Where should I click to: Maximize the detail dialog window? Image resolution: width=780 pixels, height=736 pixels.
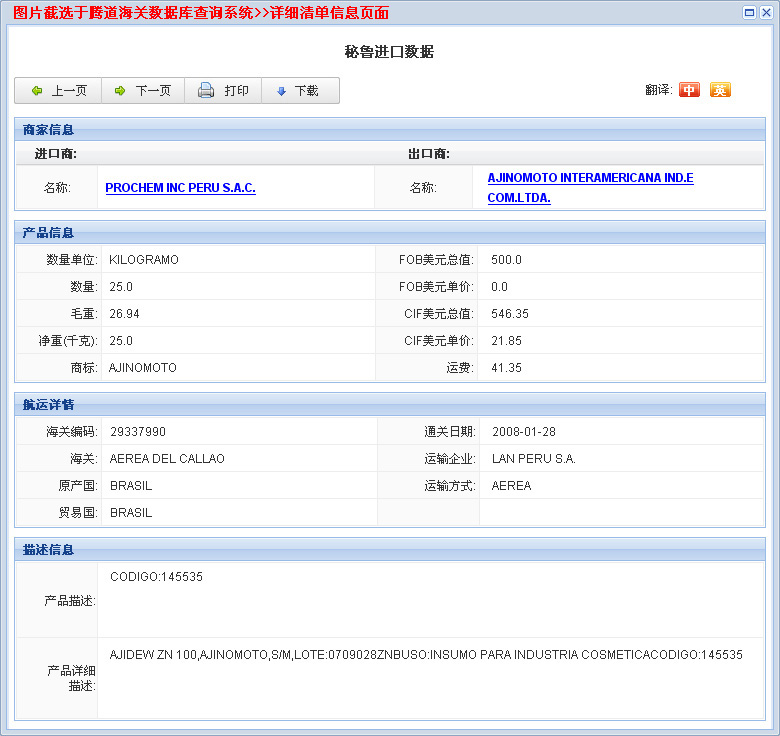tap(750, 12)
